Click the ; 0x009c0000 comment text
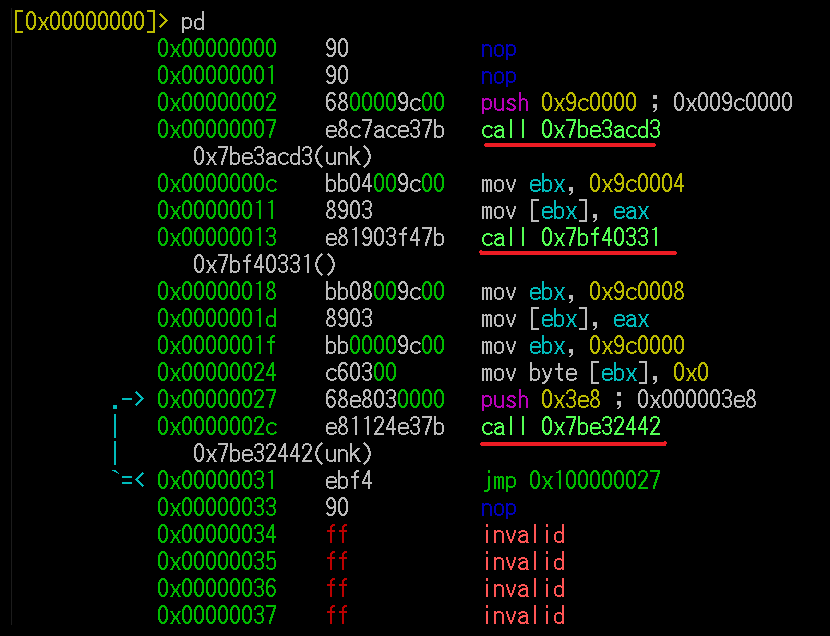 (x=721, y=103)
